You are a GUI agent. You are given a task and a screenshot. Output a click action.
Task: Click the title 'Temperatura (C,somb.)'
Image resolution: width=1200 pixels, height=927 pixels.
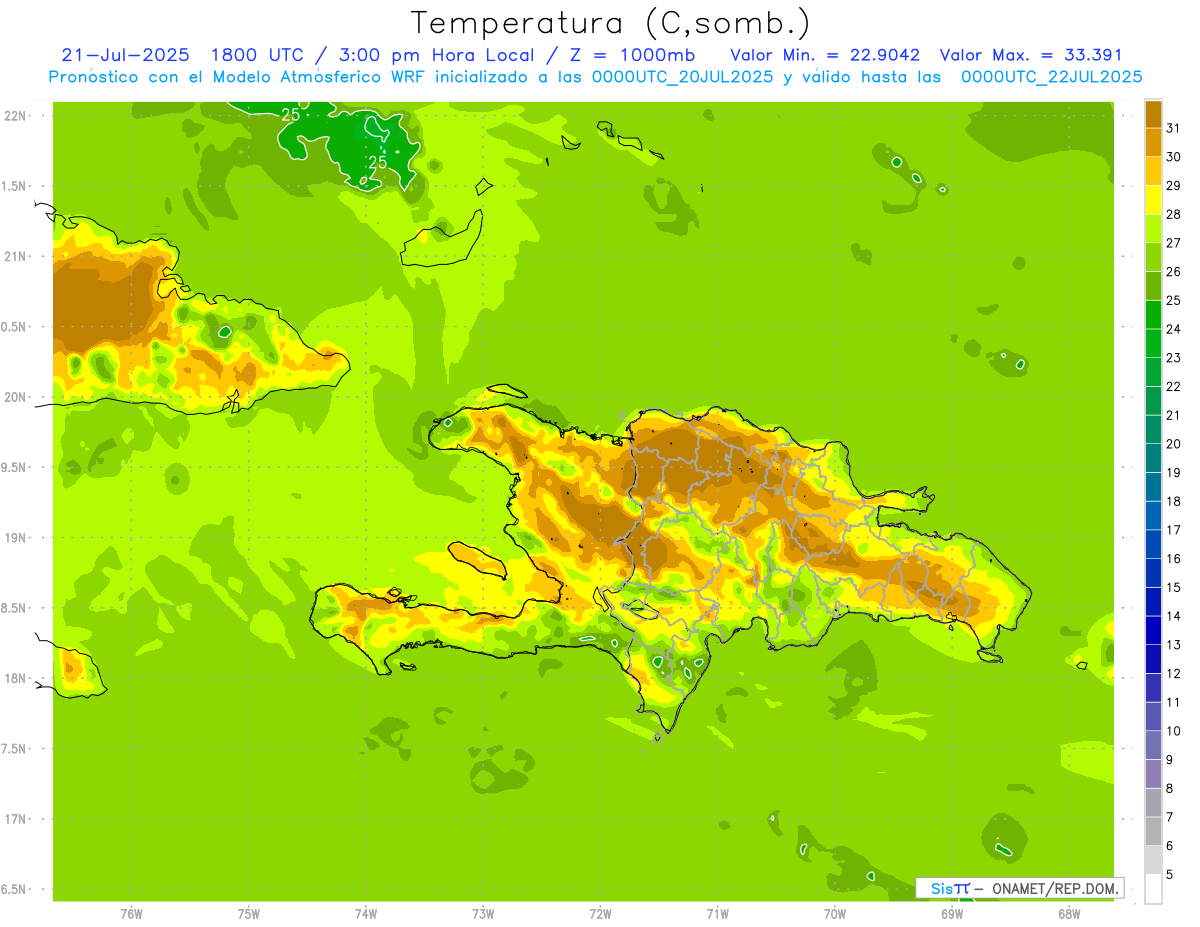(611, 23)
